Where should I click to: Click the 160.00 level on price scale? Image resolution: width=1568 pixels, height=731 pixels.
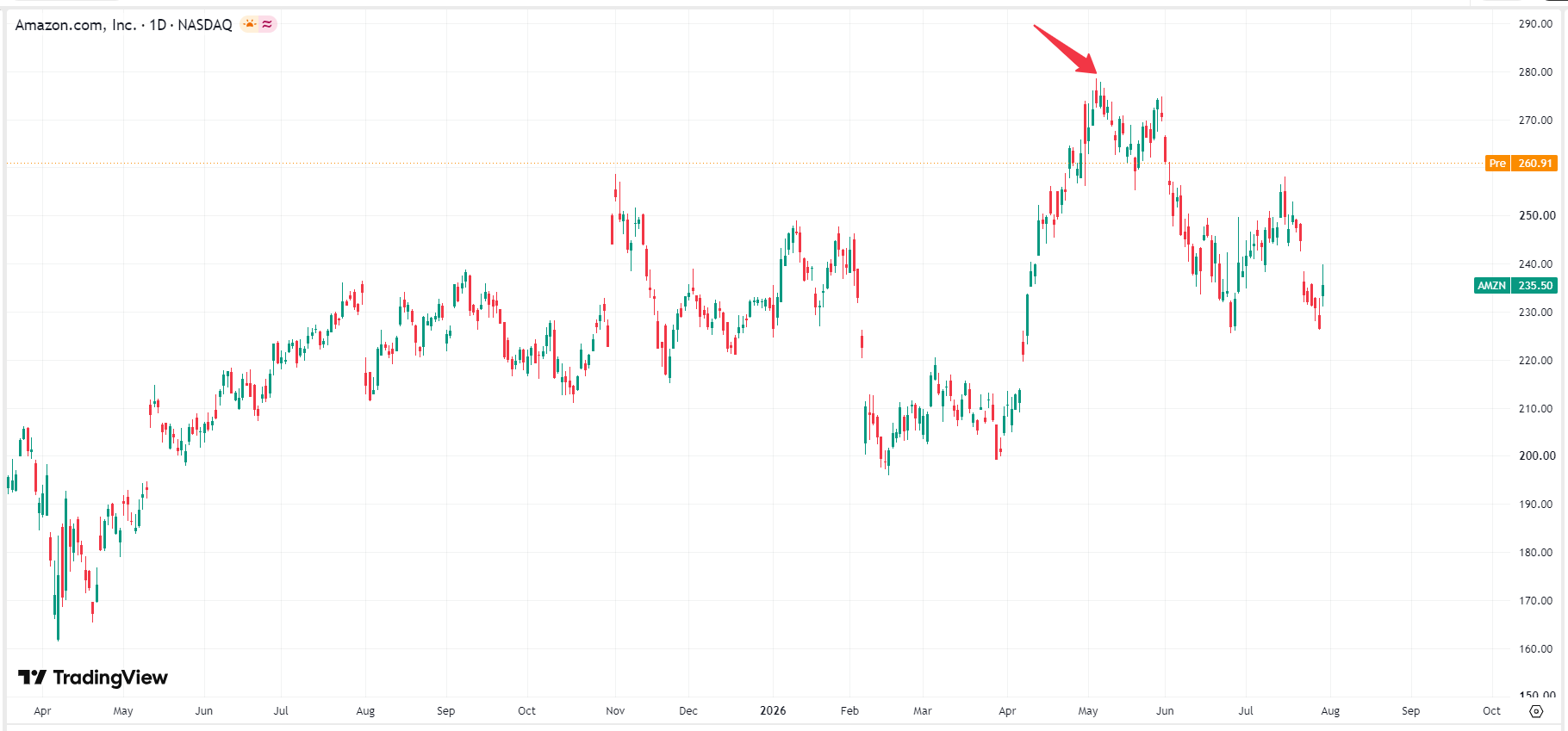[x=1535, y=648]
